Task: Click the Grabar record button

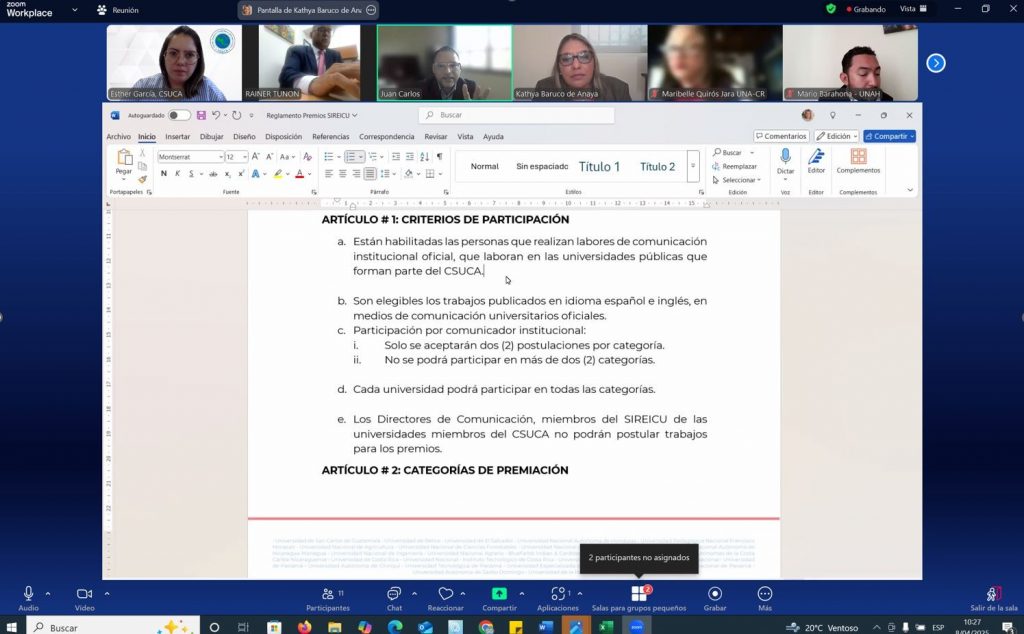Action: pos(714,594)
